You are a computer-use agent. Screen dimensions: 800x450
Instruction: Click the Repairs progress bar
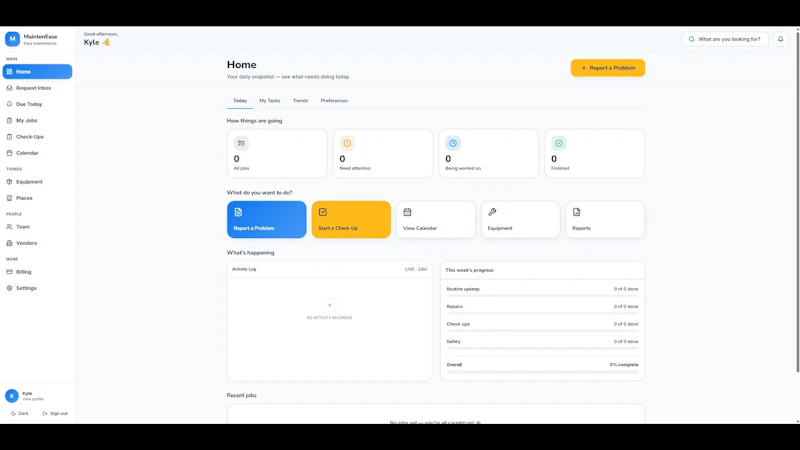click(x=542, y=313)
